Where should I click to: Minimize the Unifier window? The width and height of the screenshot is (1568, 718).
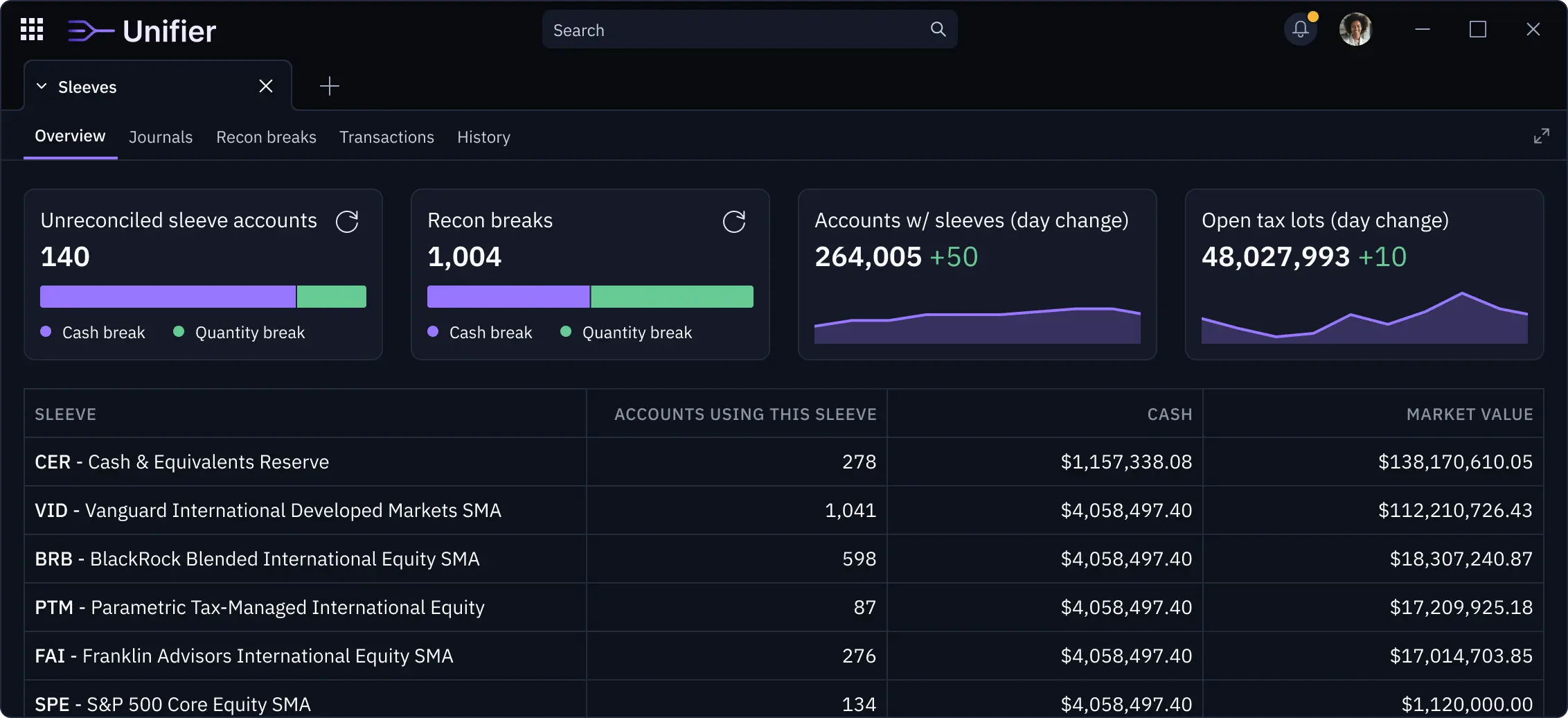coord(1423,29)
